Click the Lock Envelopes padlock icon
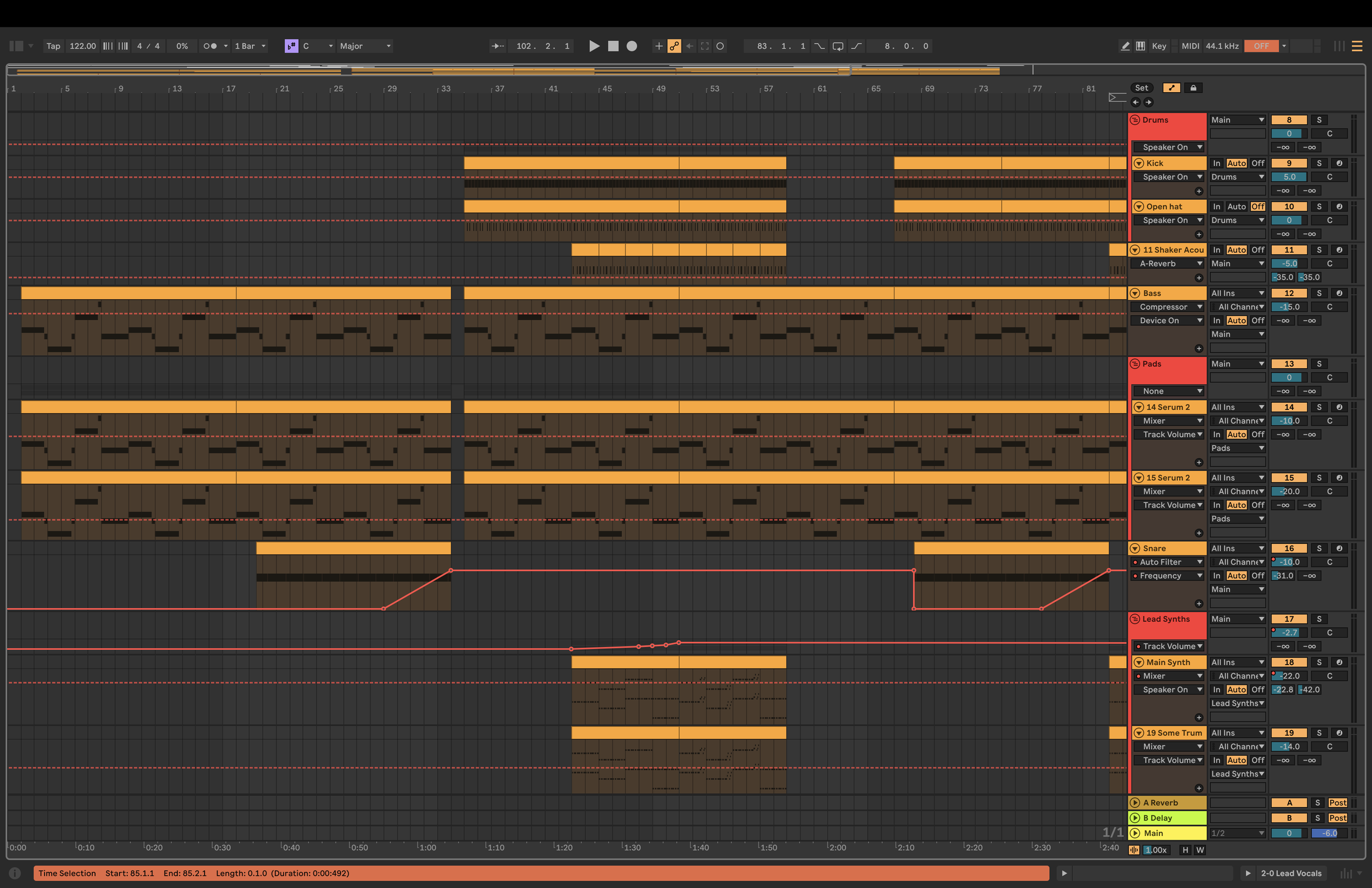This screenshot has width=1372, height=888. (x=1193, y=88)
